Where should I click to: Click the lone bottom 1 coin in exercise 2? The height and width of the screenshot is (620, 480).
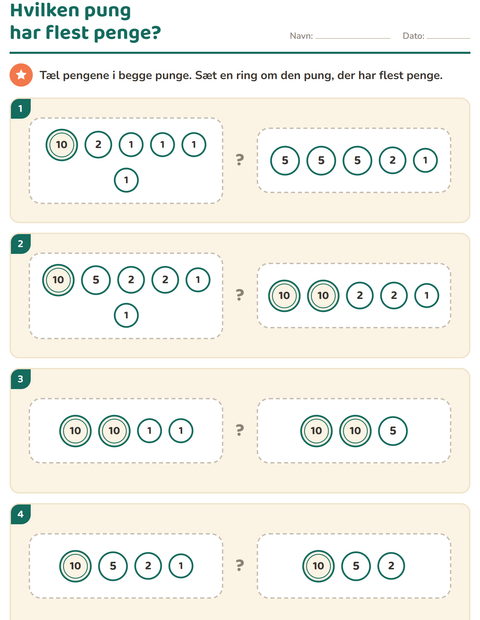(x=126, y=315)
